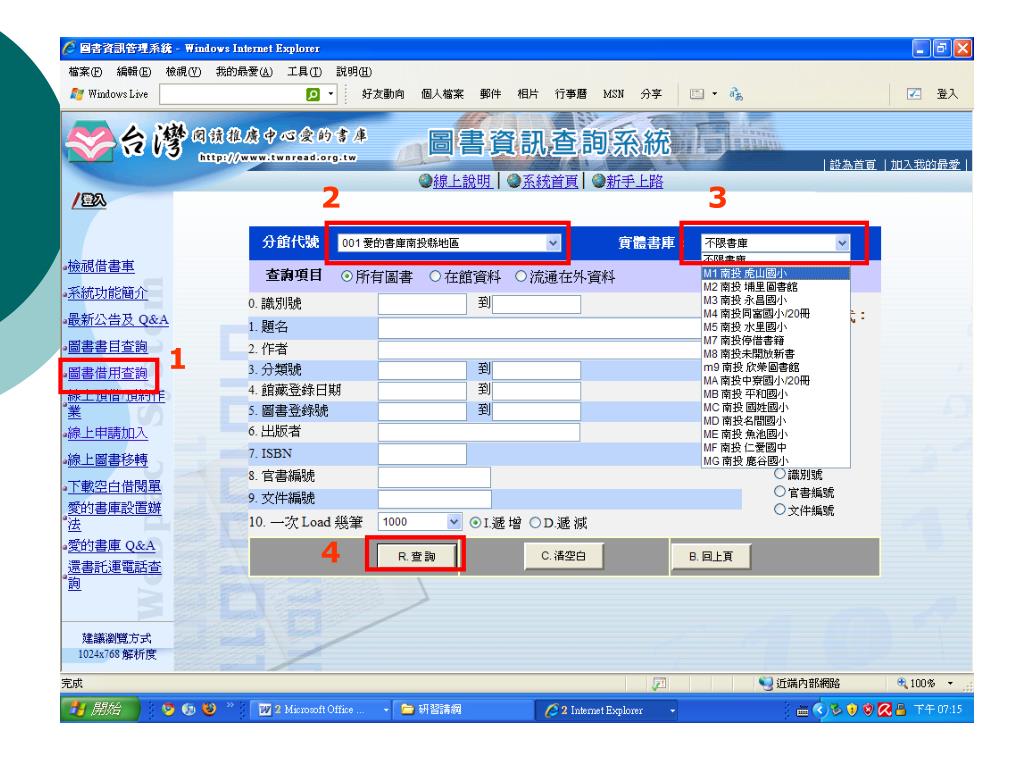The height and width of the screenshot is (768, 1024).
Task: Click the R.查詢 search button
Action: [x=416, y=556]
